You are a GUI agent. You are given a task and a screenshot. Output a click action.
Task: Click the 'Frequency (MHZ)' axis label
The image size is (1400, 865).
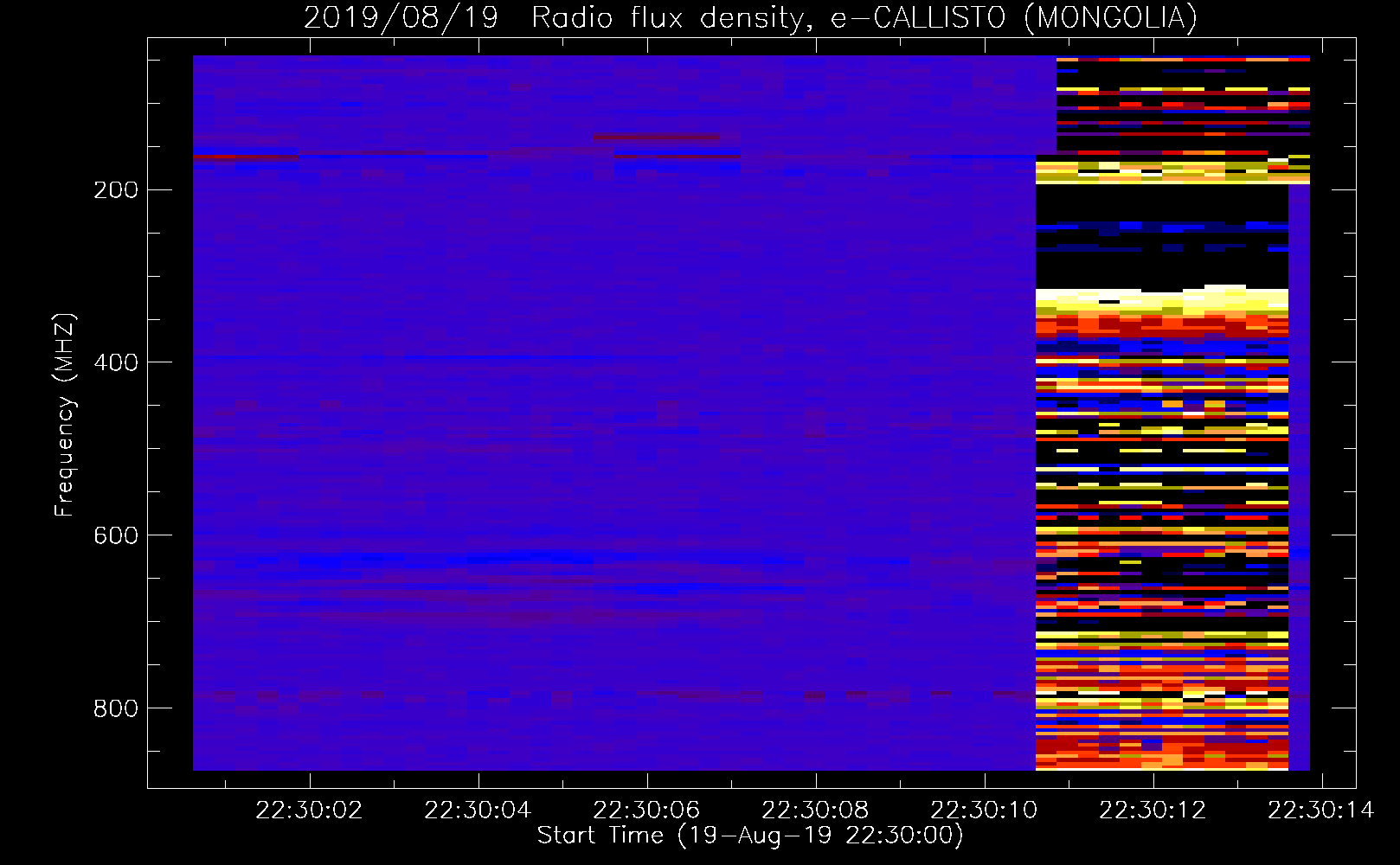tap(65, 415)
